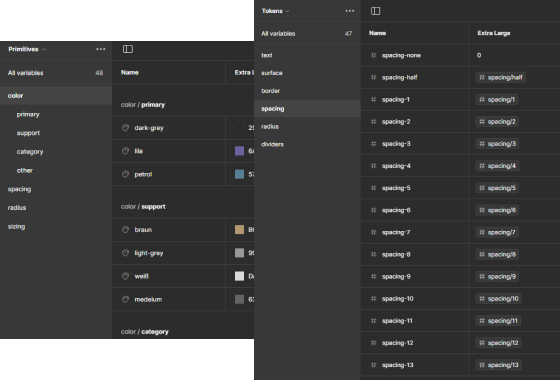The width and height of the screenshot is (560, 380).
Task: Click the weiß color variable icon
Action: point(125,276)
